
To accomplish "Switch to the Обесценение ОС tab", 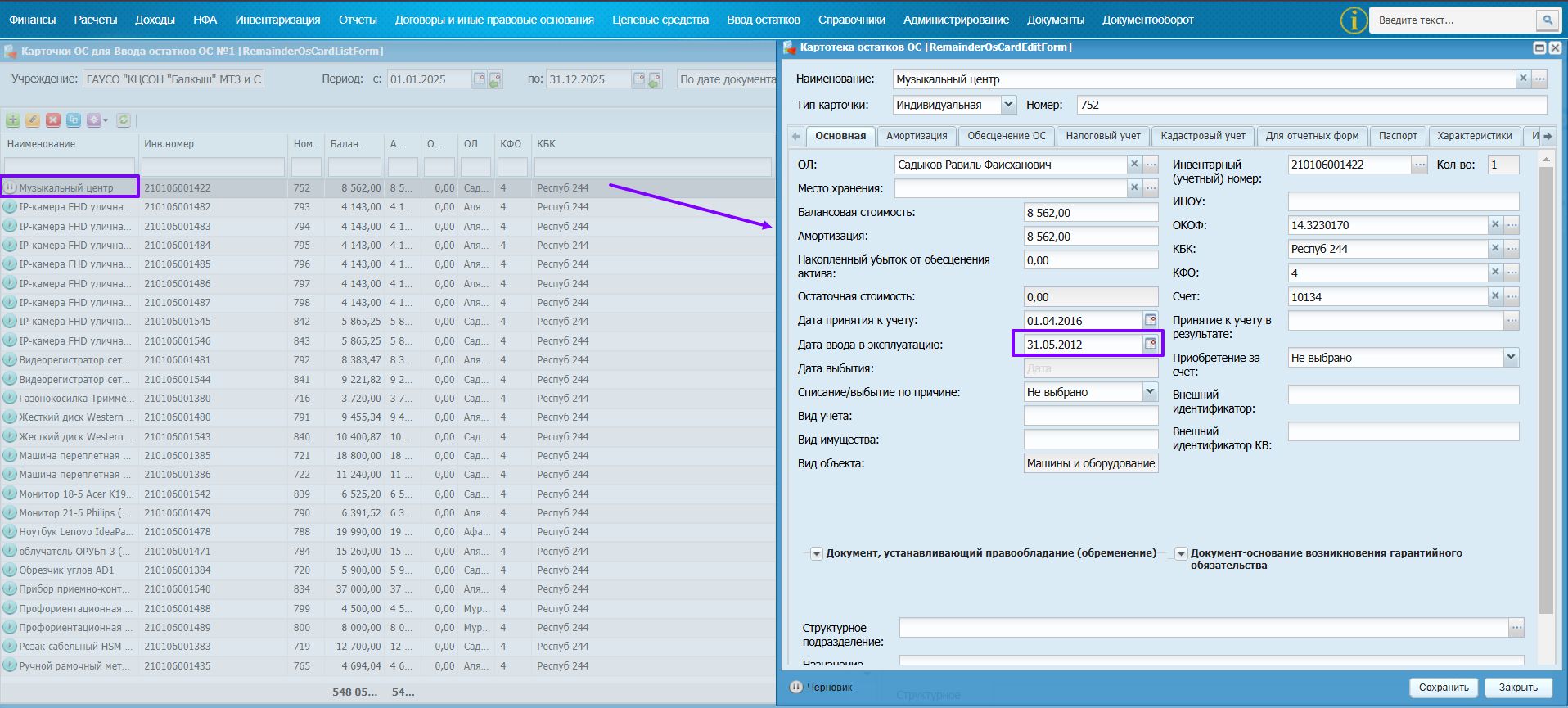I will [1007, 136].
